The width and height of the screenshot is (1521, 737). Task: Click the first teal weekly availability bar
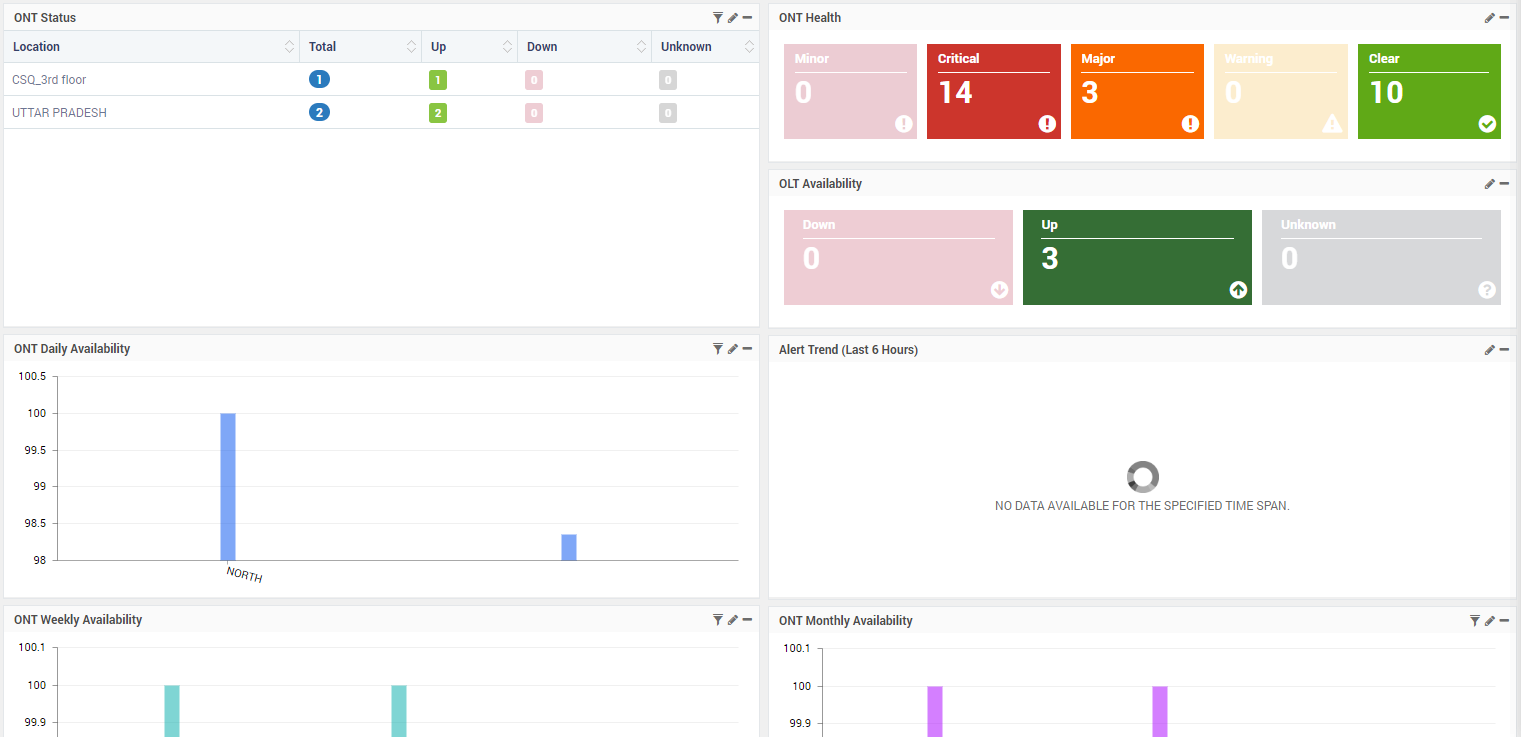pos(172,711)
